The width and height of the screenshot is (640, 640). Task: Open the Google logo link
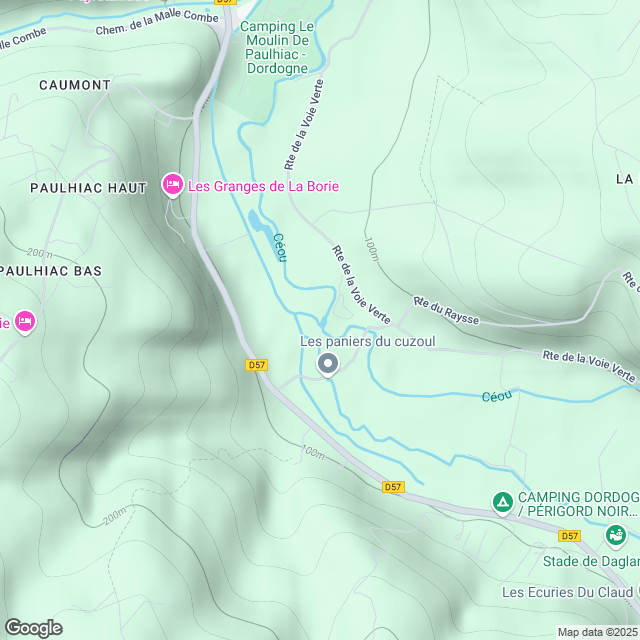[34, 629]
